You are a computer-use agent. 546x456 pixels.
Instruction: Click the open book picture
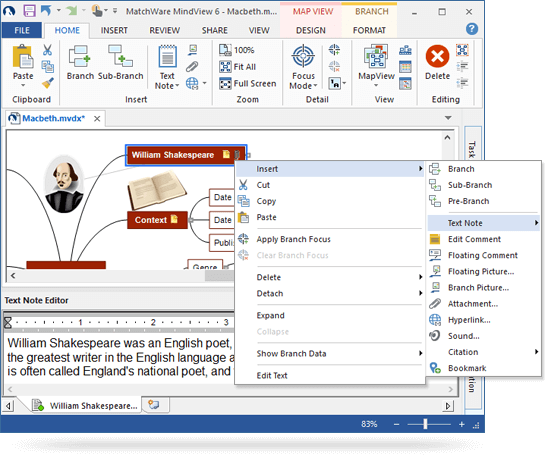point(156,190)
